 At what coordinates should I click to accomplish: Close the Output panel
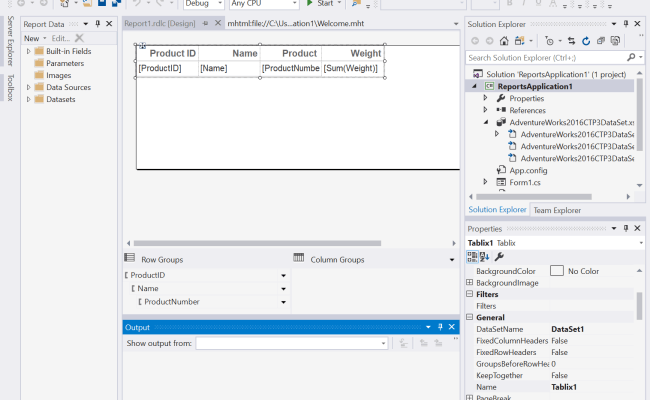pyautogui.click(x=451, y=327)
